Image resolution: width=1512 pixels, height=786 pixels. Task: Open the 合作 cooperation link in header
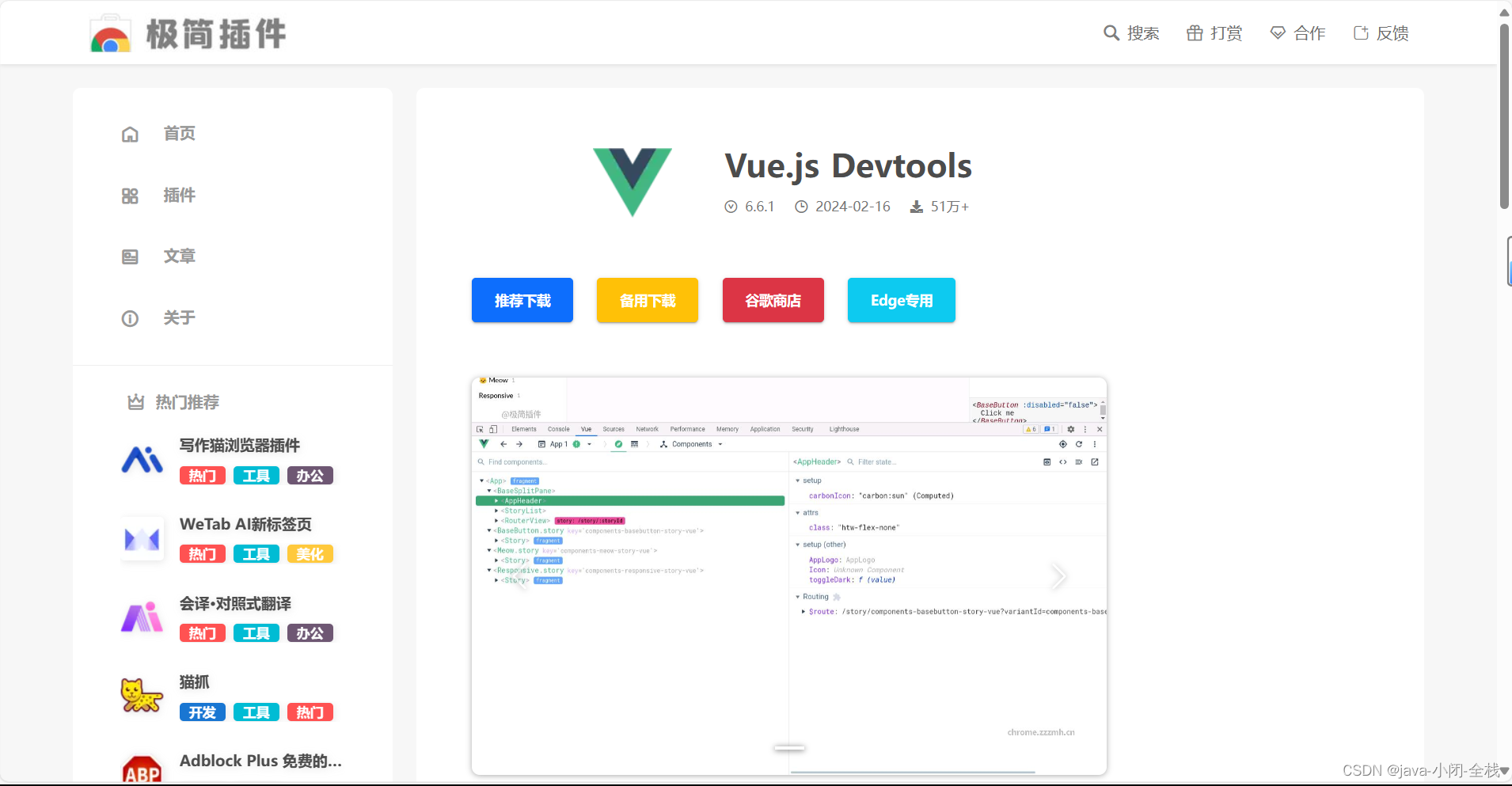1297,33
